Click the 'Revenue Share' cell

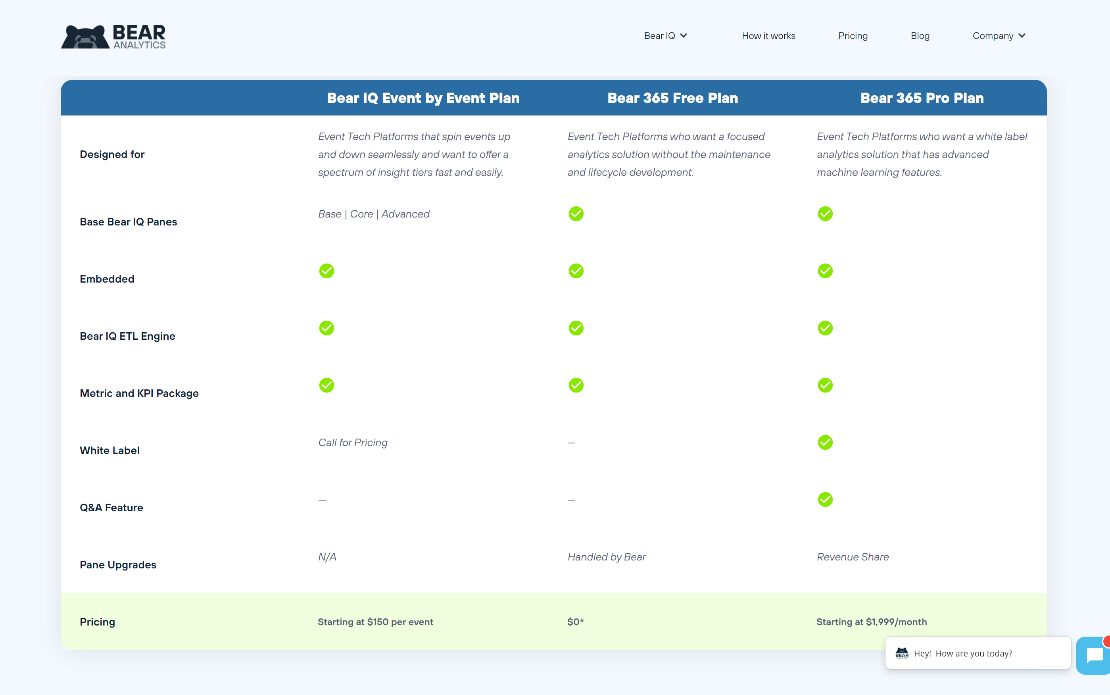(x=852, y=557)
